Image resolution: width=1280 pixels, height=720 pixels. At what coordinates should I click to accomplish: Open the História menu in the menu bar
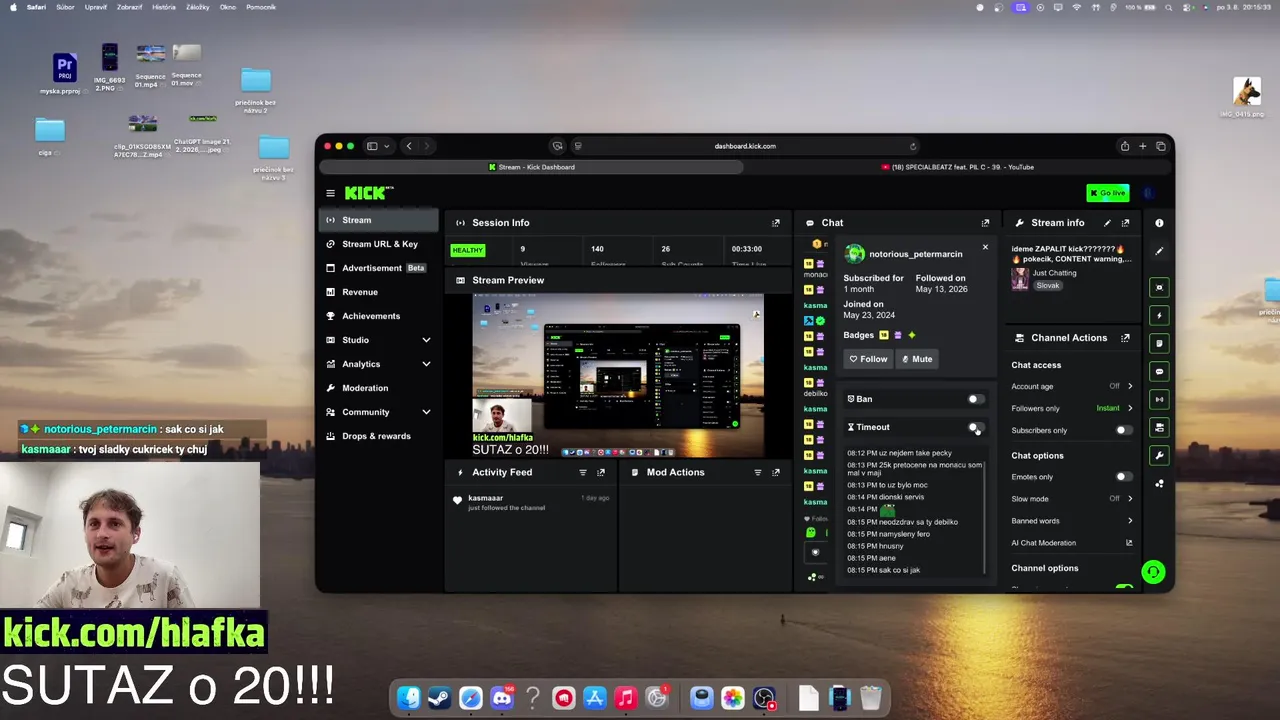(x=164, y=7)
